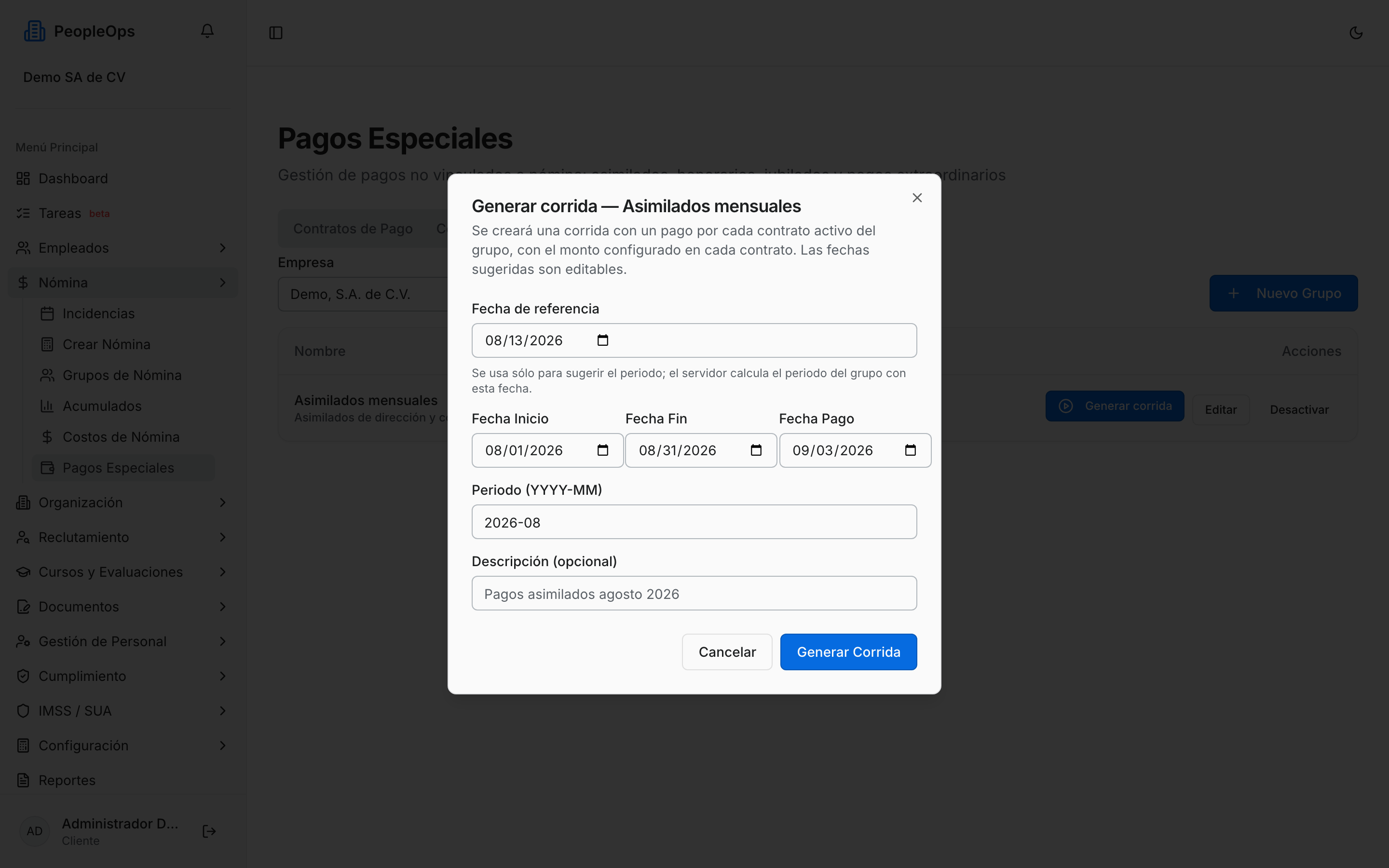Switch to Contratos de Pago tab
The image size is (1389, 868).
click(x=353, y=229)
